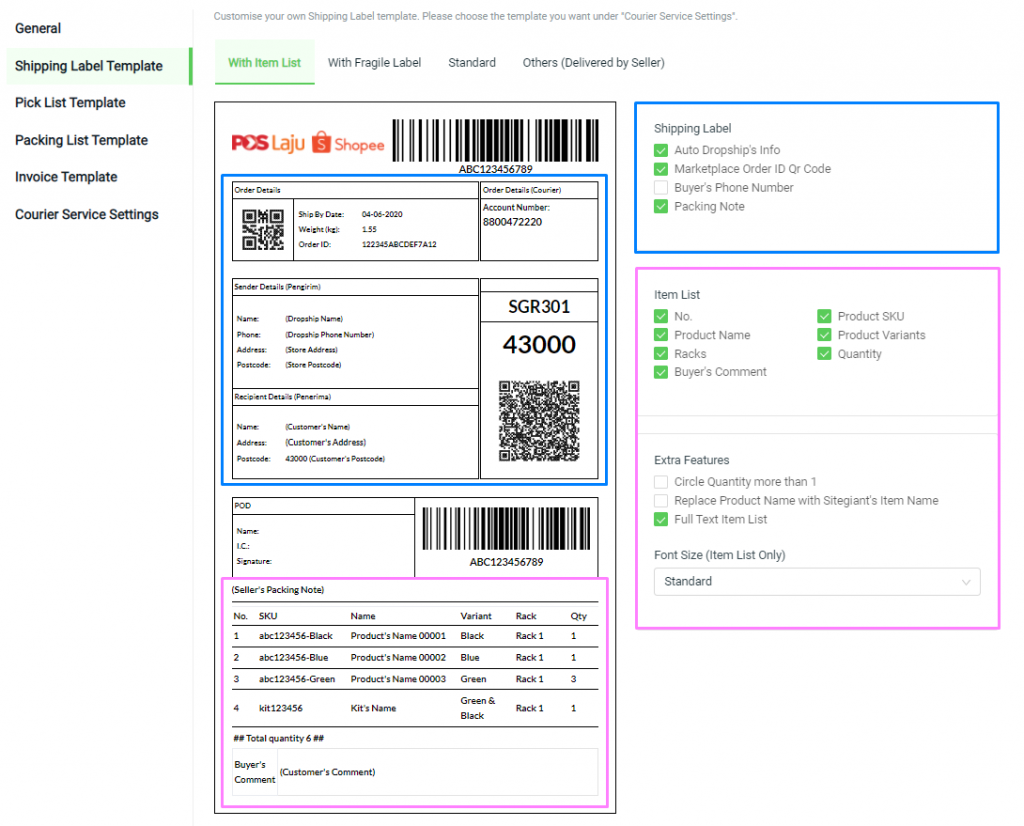Image resolution: width=1024 pixels, height=826 pixels.
Task: Toggle Product SKU checkbox
Action: click(824, 317)
